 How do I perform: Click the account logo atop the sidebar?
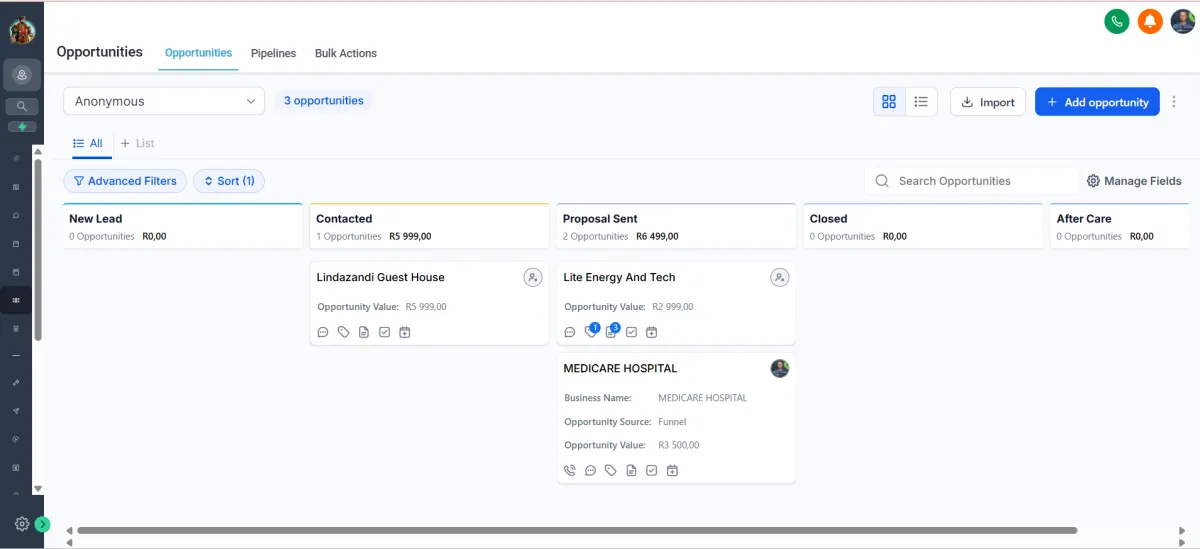pyautogui.click(x=22, y=31)
